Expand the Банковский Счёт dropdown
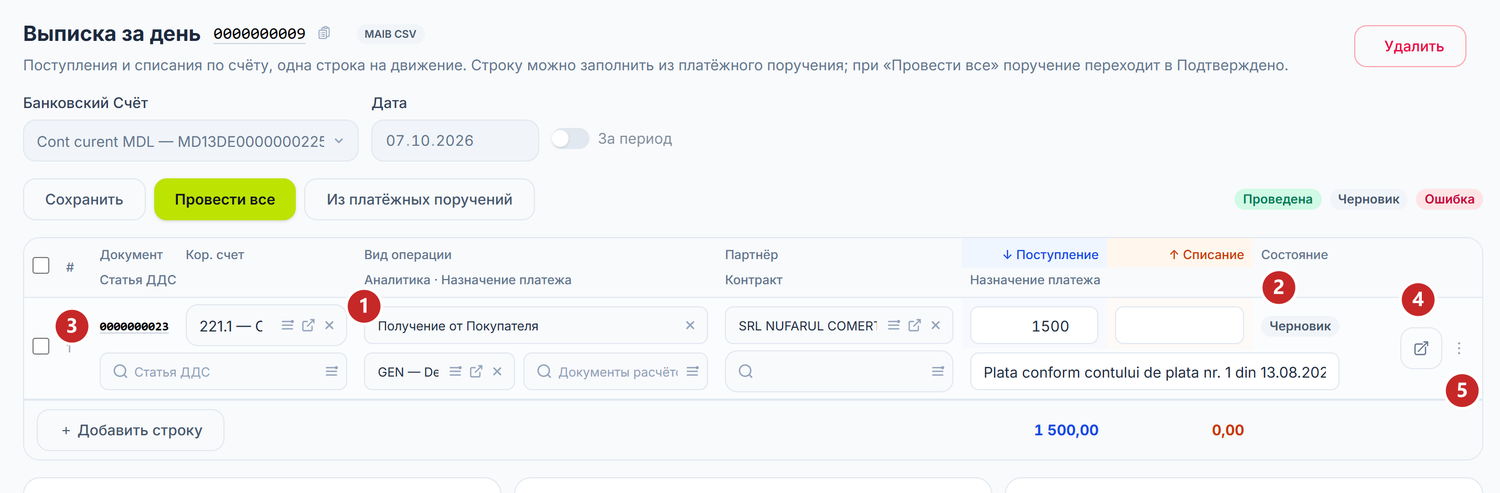The width and height of the screenshot is (1500, 493). [x=191, y=141]
